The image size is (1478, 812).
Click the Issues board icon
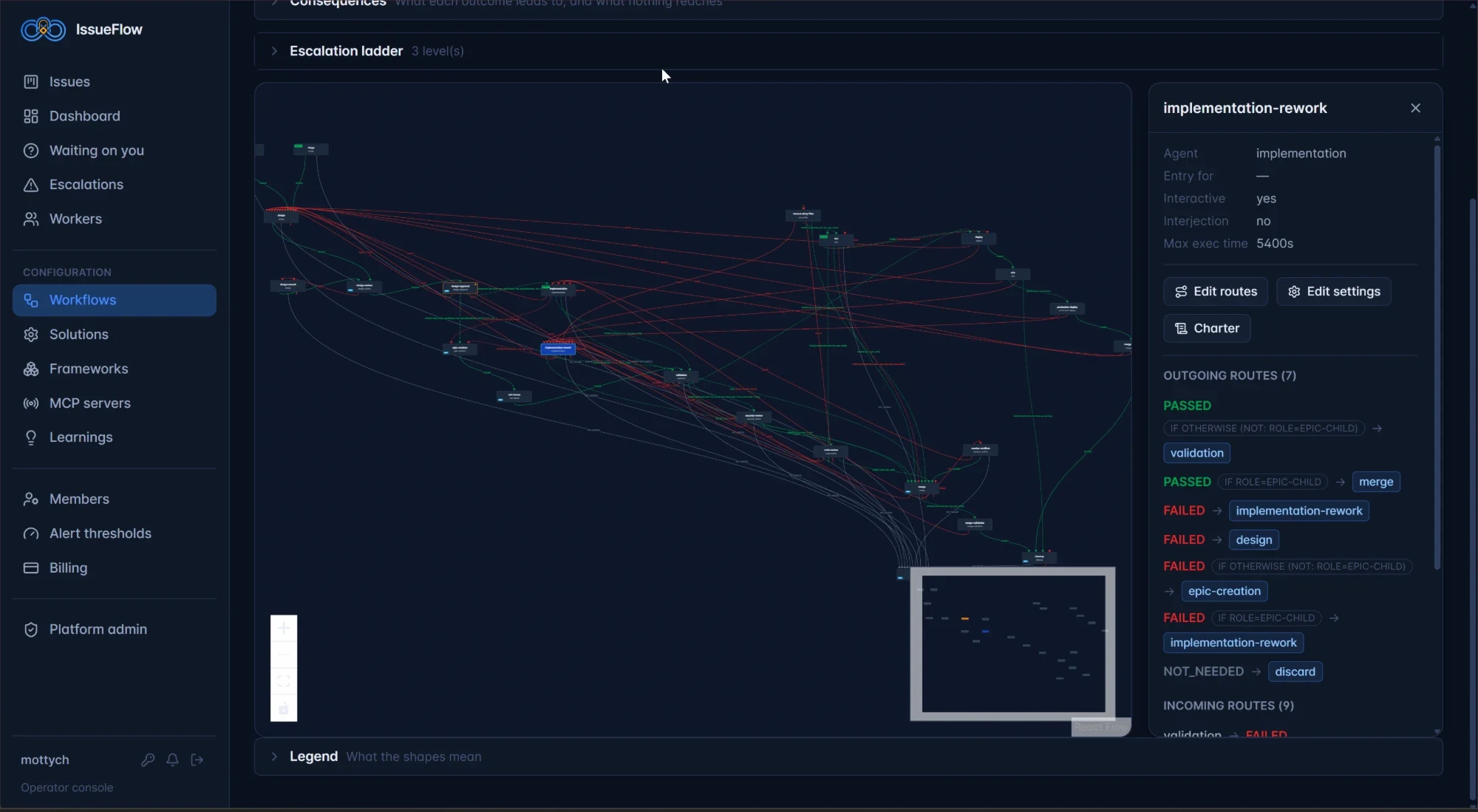tap(31, 82)
